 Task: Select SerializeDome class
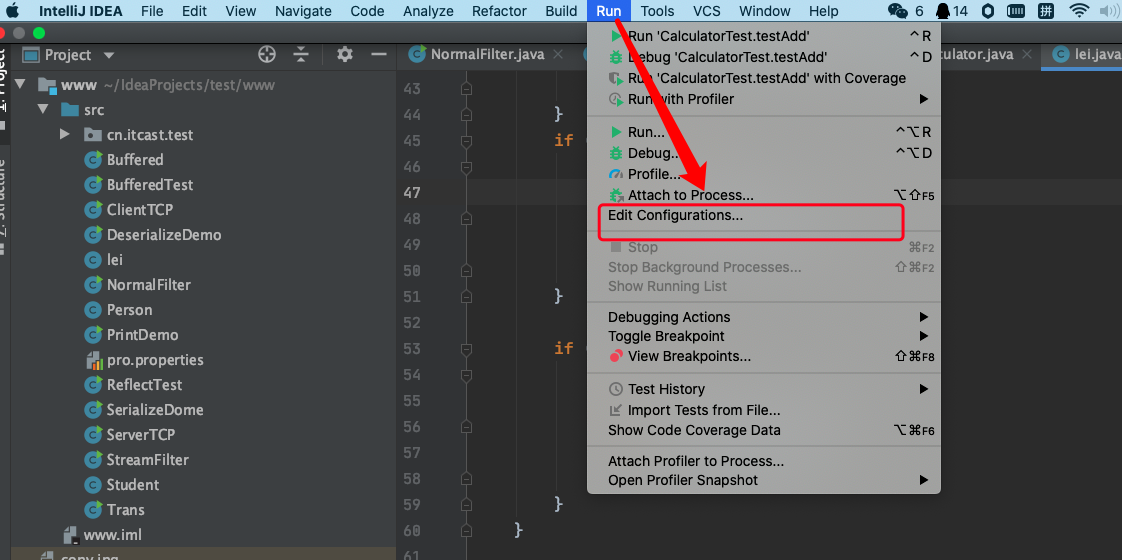tap(155, 410)
